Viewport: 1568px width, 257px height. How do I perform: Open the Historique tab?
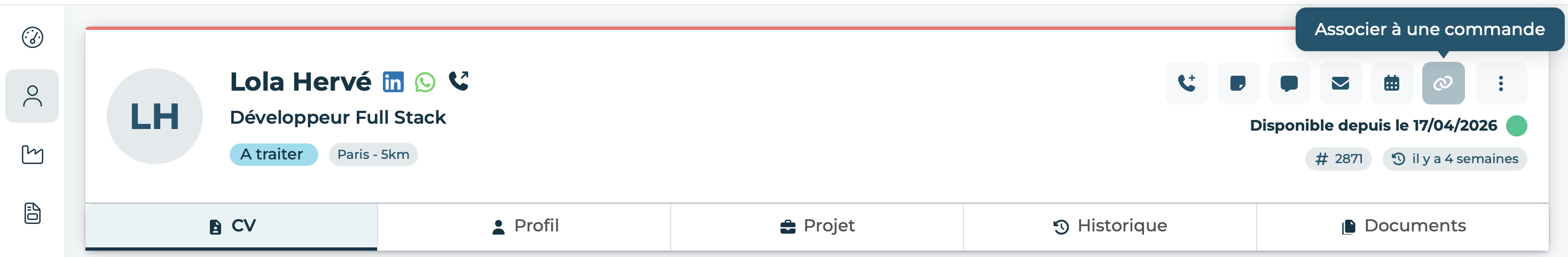1110,227
